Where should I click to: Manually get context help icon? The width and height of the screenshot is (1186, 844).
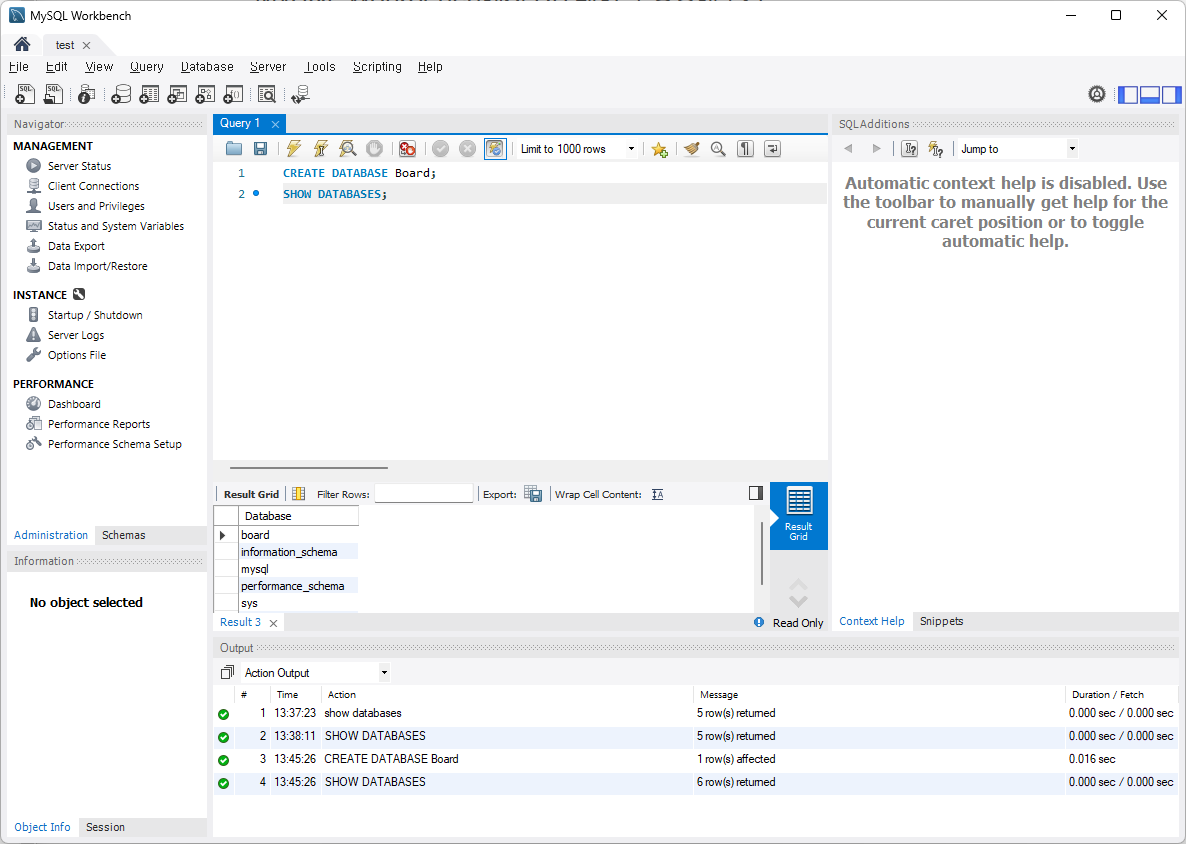(909, 149)
